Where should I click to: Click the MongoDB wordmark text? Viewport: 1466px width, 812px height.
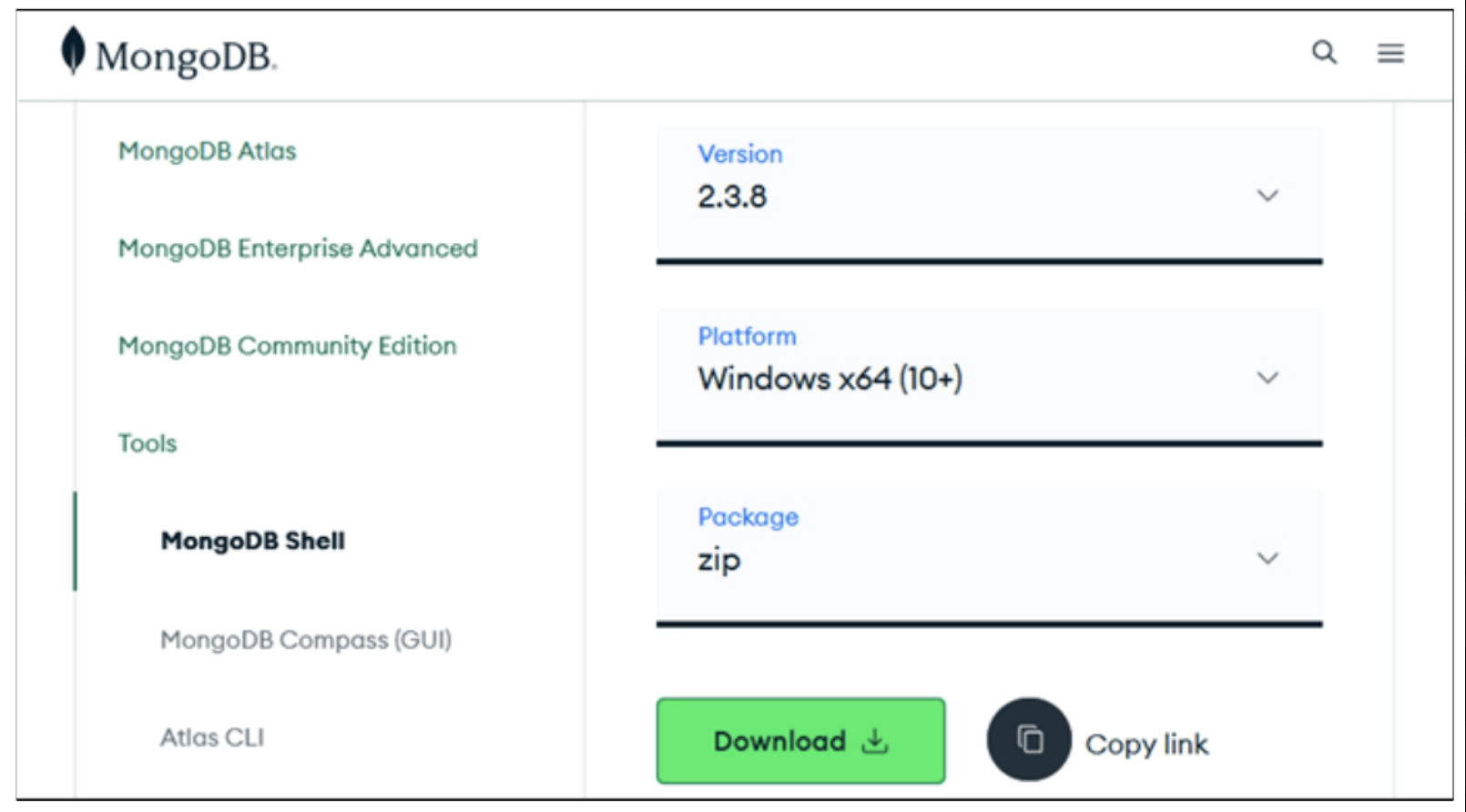[187, 57]
